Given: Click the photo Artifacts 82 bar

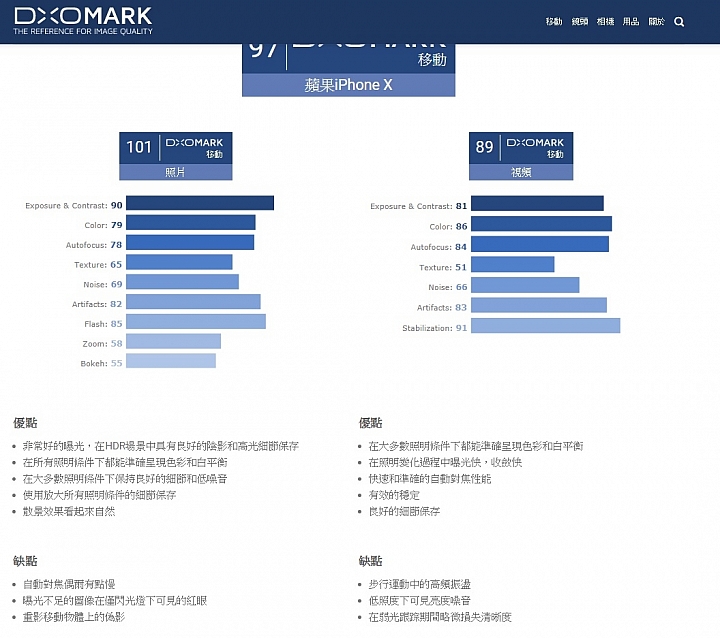Looking at the screenshot, I should click(x=193, y=302).
